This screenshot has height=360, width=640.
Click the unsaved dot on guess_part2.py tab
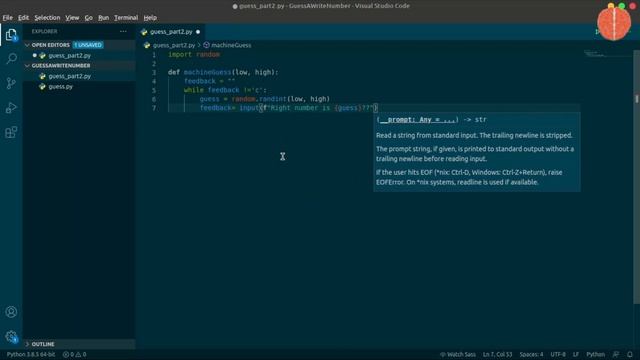click(x=198, y=32)
